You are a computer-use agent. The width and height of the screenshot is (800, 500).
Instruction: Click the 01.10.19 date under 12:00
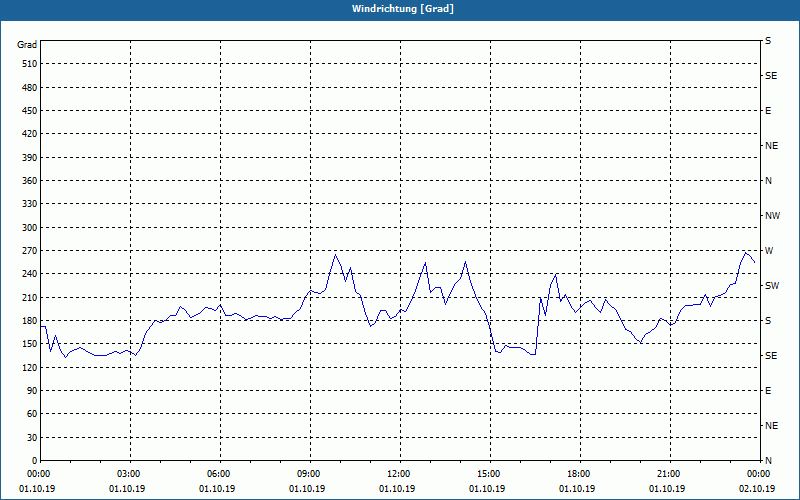pyautogui.click(x=397, y=489)
